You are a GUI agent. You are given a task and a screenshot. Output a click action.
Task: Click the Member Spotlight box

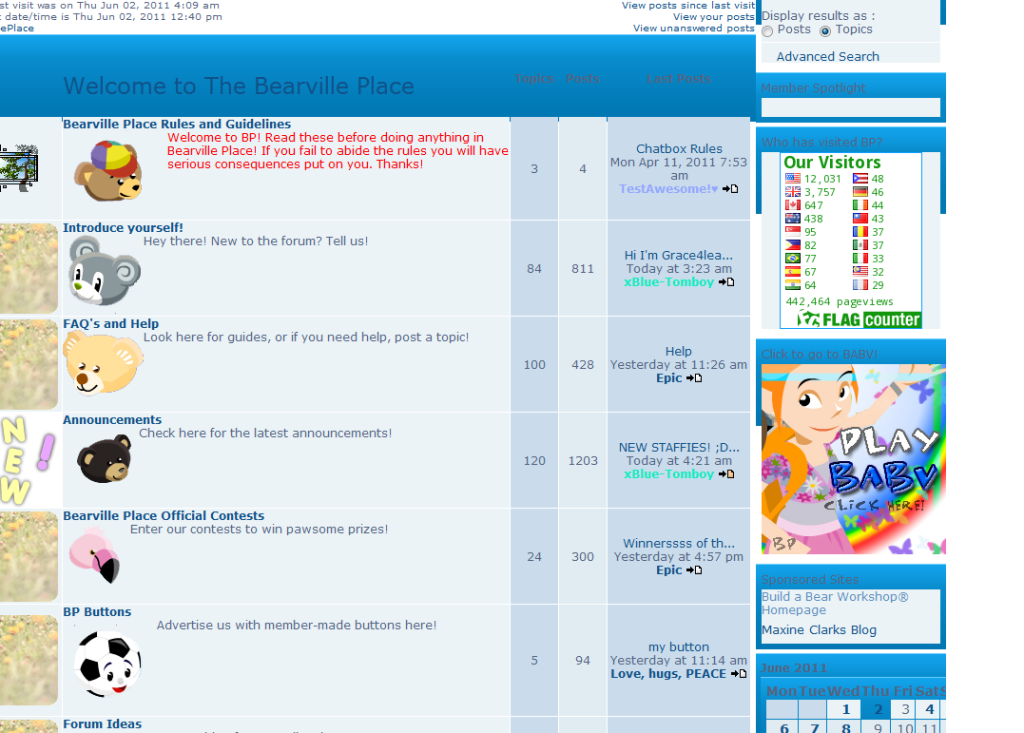tap(850, 107)
